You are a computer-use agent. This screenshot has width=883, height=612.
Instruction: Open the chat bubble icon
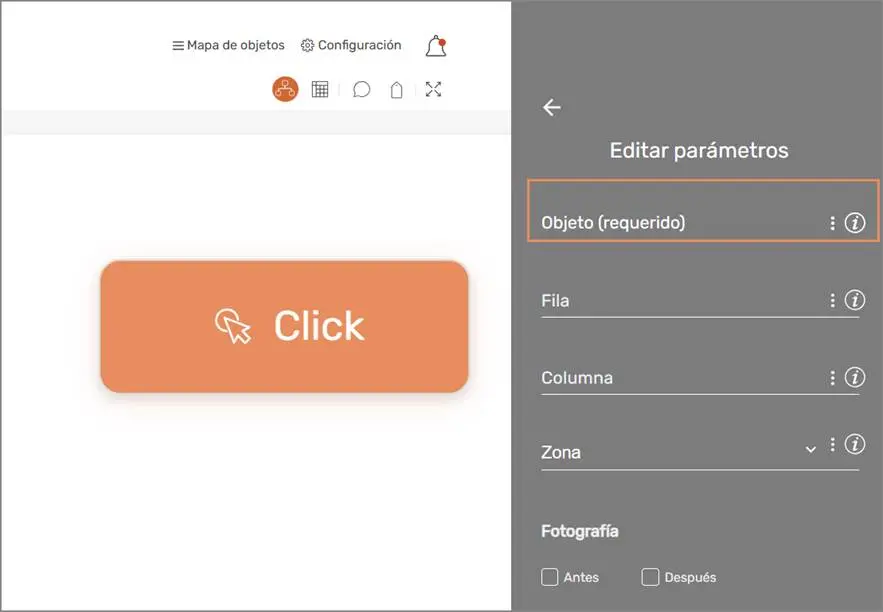(x=361, y=89)
